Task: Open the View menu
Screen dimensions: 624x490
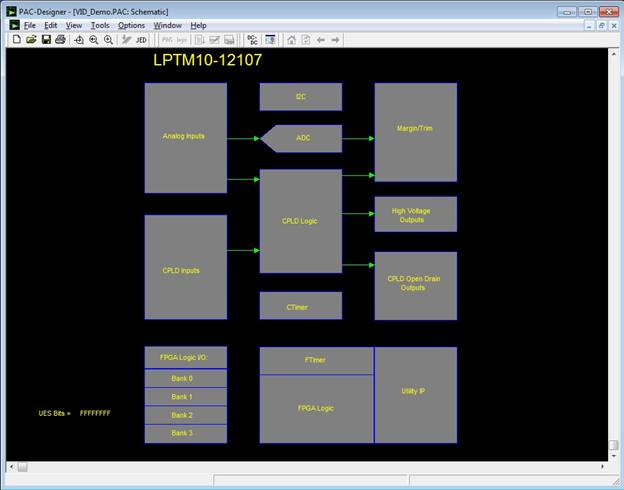Action: 74,25
